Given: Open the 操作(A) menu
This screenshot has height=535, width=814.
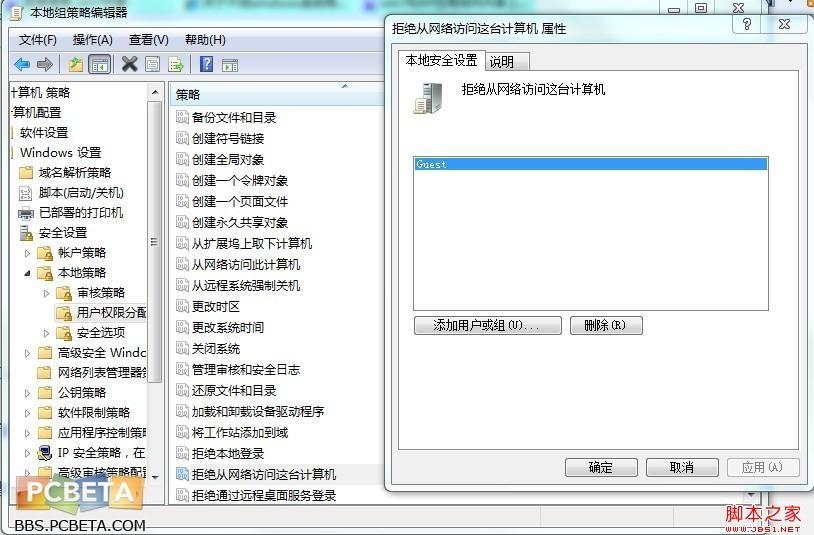Looking at the screenshot, I should click(x=92, y=40).
